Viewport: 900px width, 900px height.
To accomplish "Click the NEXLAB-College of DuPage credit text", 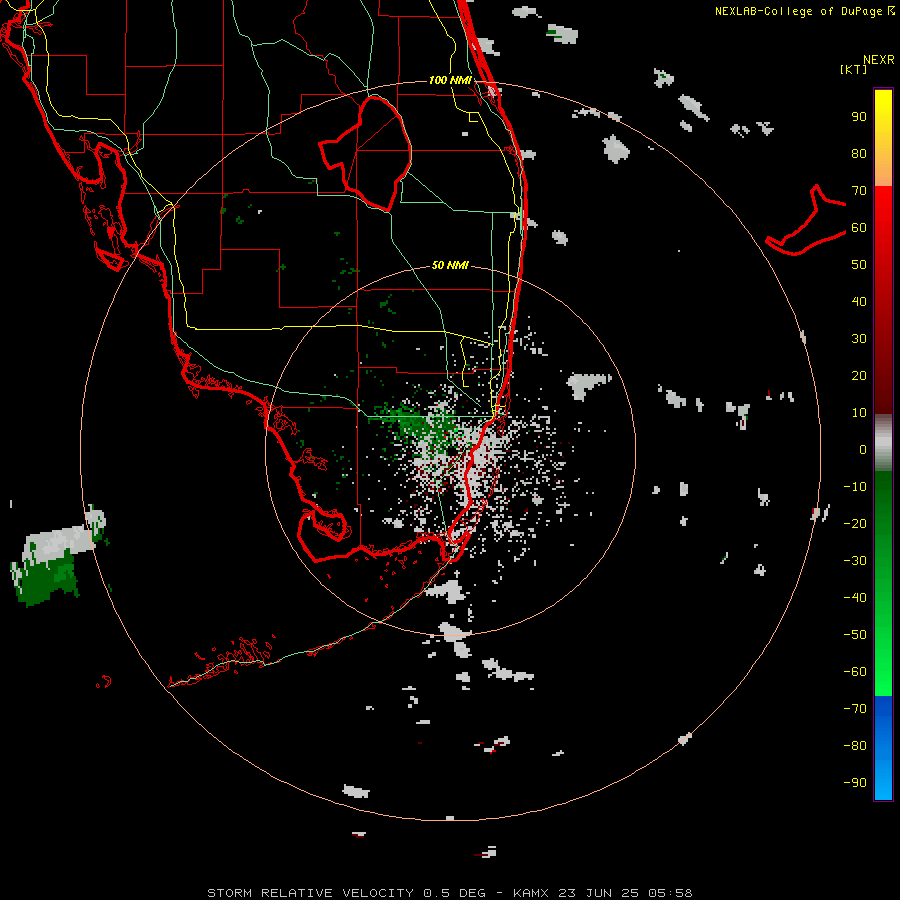I will 798,11.
